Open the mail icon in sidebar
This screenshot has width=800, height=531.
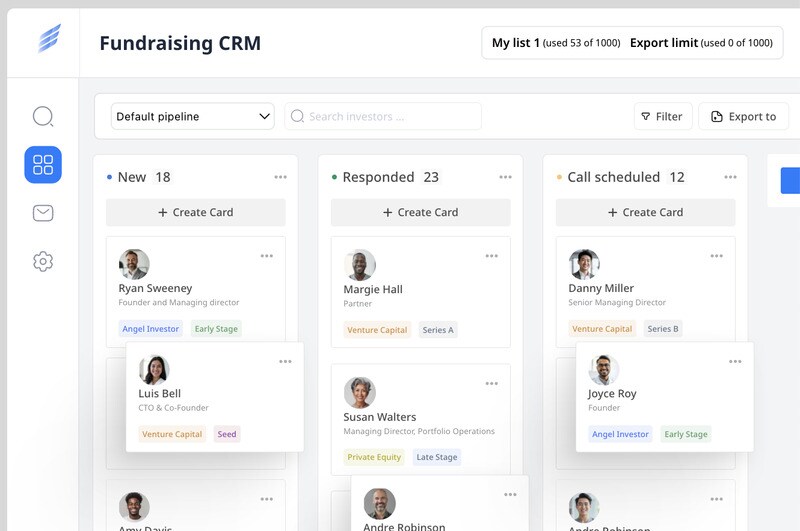(43, 213)
